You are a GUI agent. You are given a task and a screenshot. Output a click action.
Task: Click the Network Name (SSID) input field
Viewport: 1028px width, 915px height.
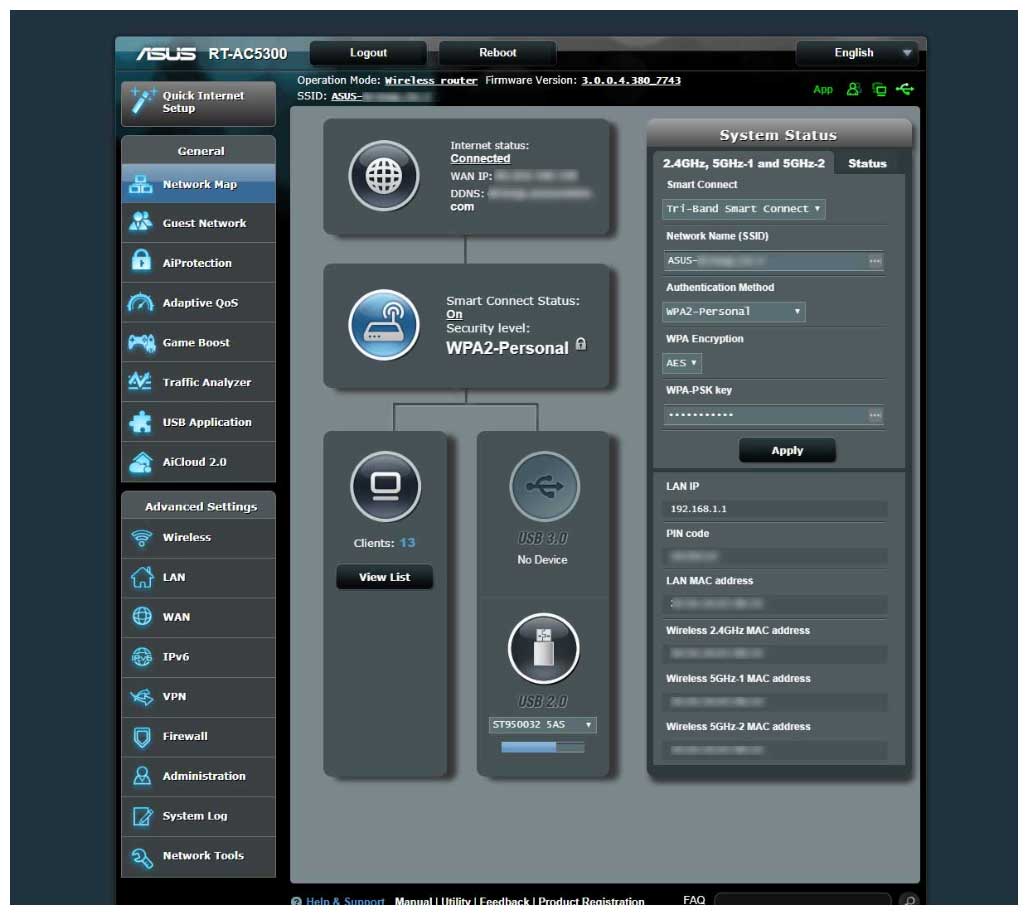[x=774, y=261]
